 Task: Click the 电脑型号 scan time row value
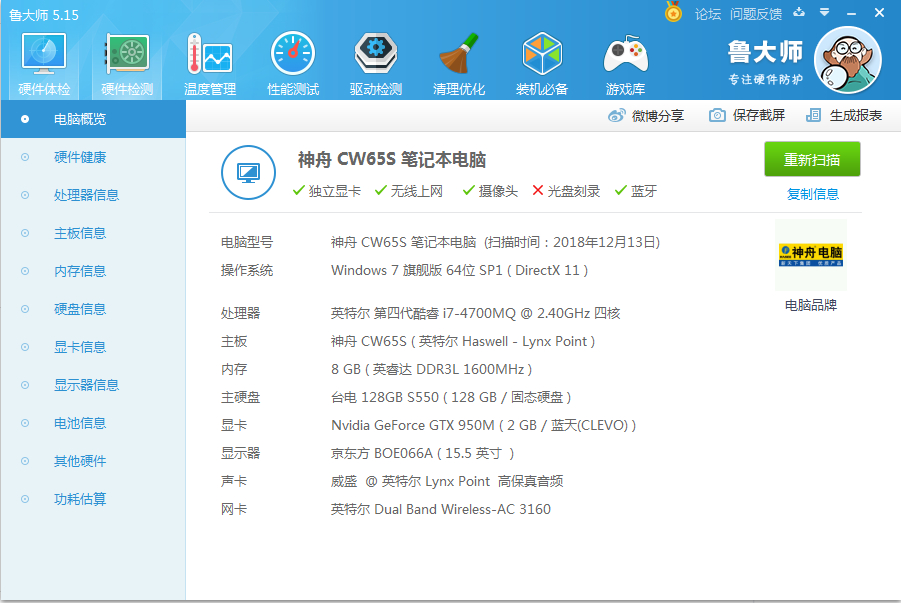(x=495, y=242)
